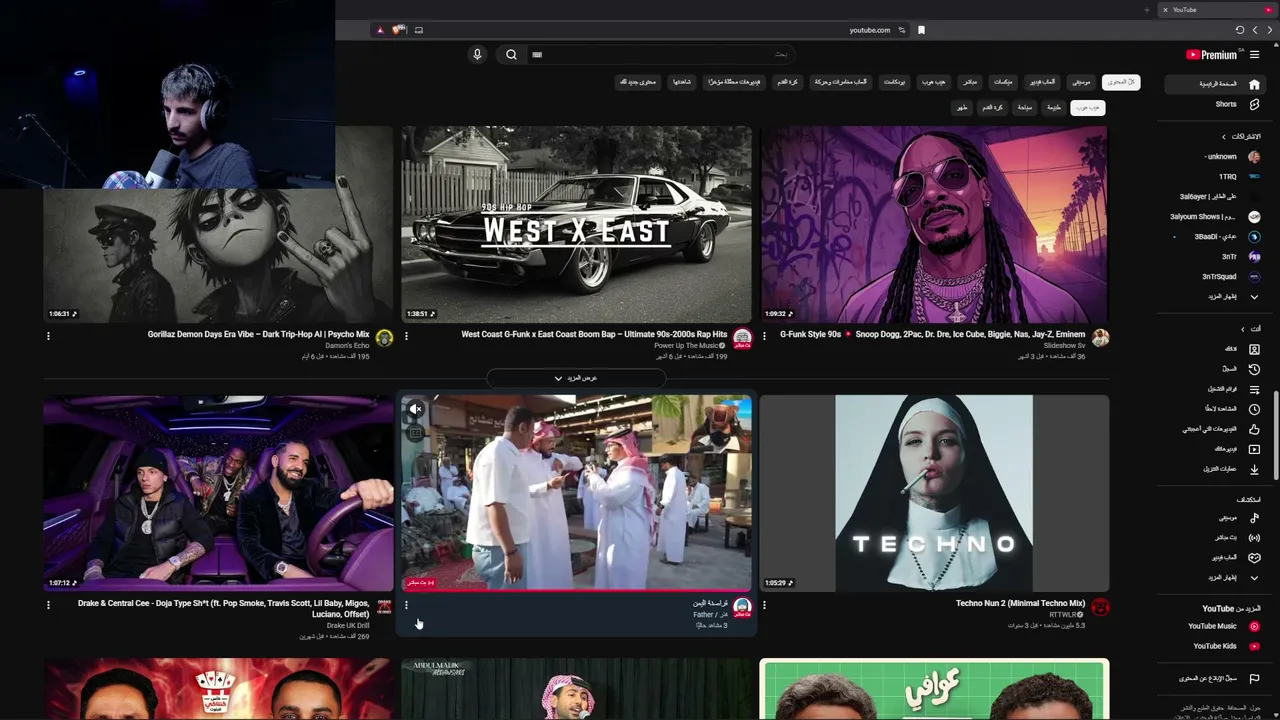
Task: Open the WEST X EAST video thumbnail
Action: pyautogui.click(x=576, y=225)
